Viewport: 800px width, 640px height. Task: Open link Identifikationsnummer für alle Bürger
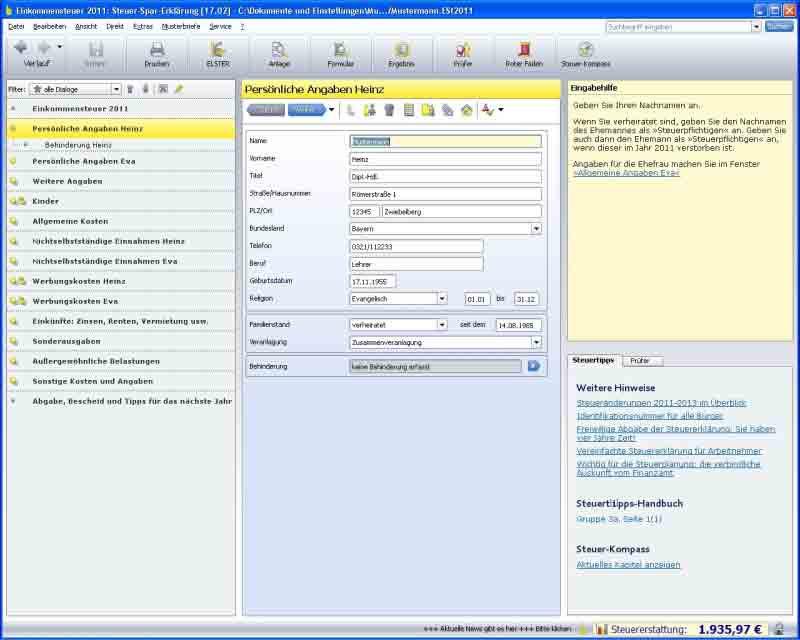(x=649, y=416)
